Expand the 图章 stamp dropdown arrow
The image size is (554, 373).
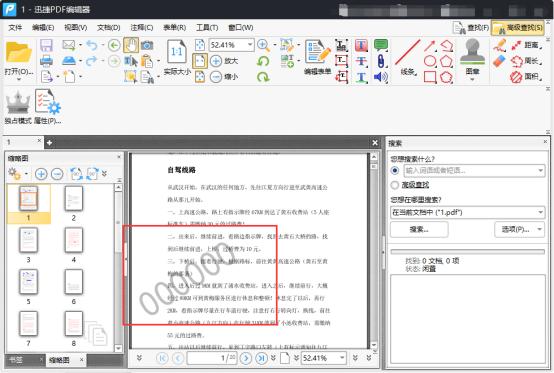coord(472,79)
